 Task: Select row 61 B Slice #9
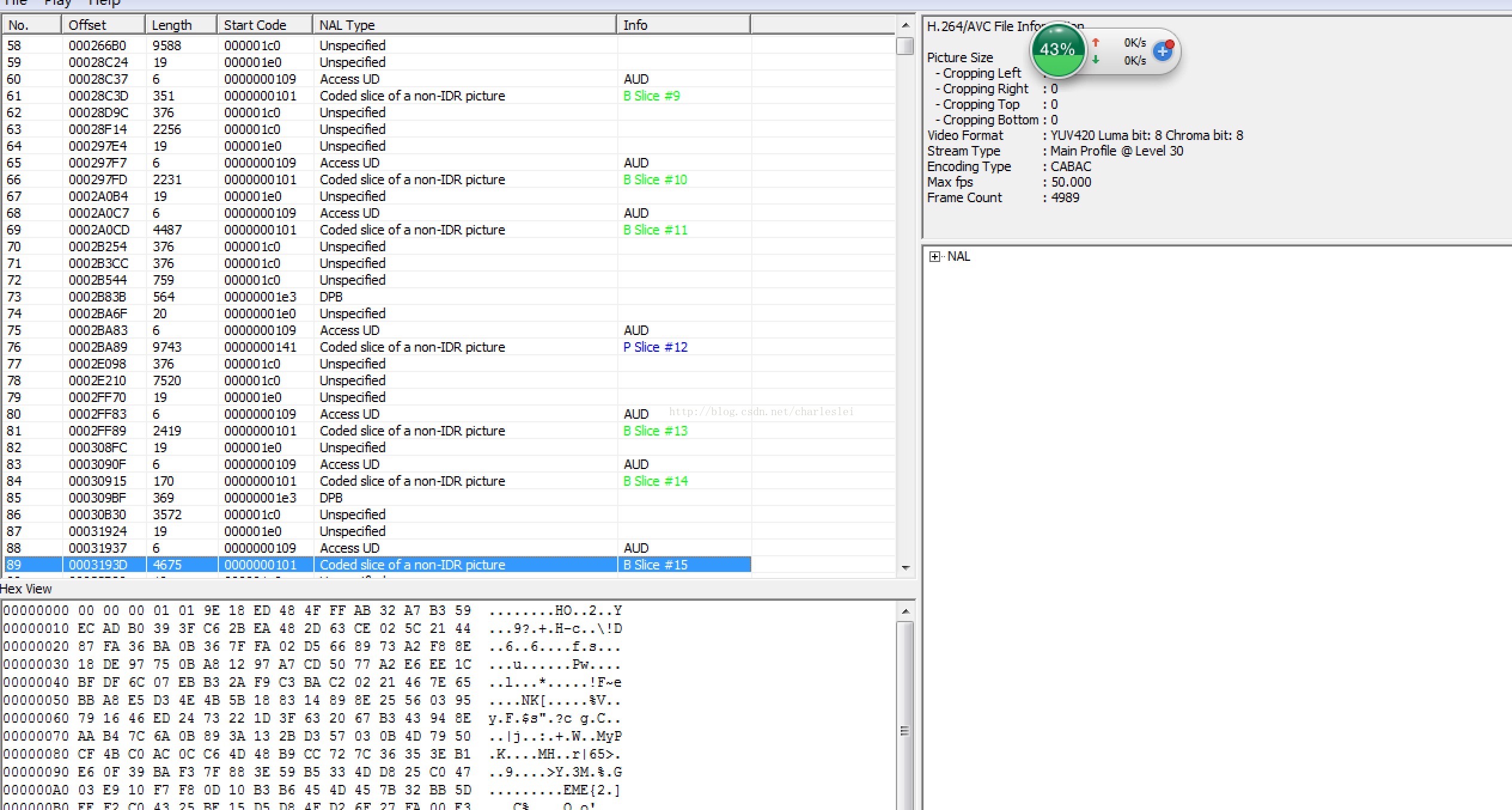tap(377, 96)
